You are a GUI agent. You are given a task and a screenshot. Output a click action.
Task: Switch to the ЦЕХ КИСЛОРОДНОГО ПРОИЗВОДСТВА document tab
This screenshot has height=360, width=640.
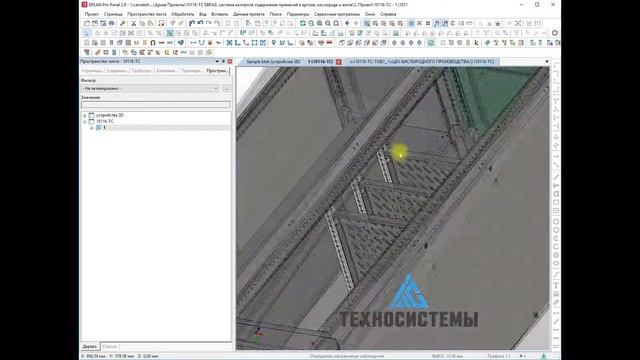pos(422,62)
